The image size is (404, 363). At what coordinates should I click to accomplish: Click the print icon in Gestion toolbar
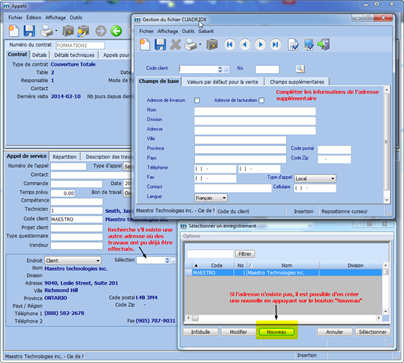click(x=191, y=44)
